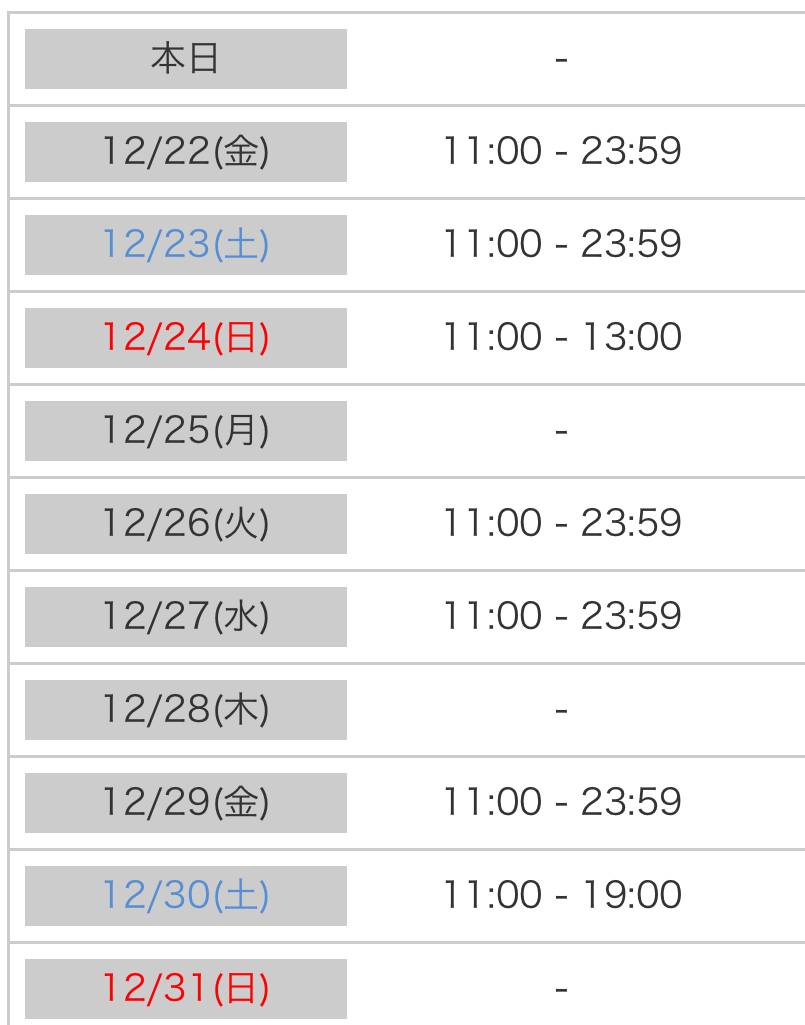Select the 12/27(水) date cell
This screenshot has height=1025, width=805.
185,617
